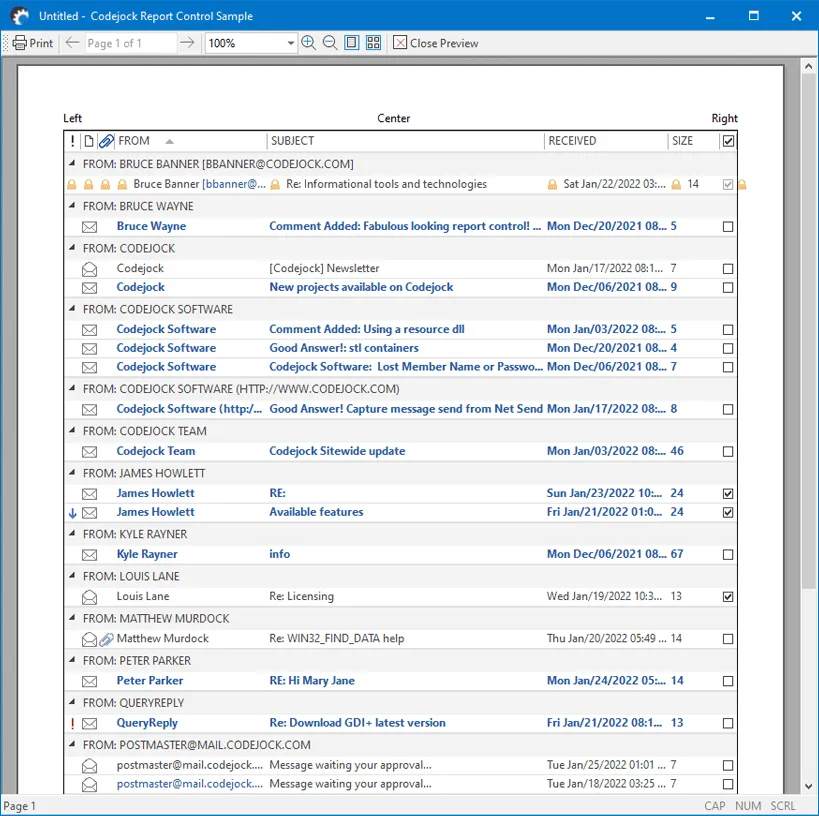The width and height of the screenshot is (819, 816).
Task: Click the zoom in magnifier icon
Action: point(308,43)
